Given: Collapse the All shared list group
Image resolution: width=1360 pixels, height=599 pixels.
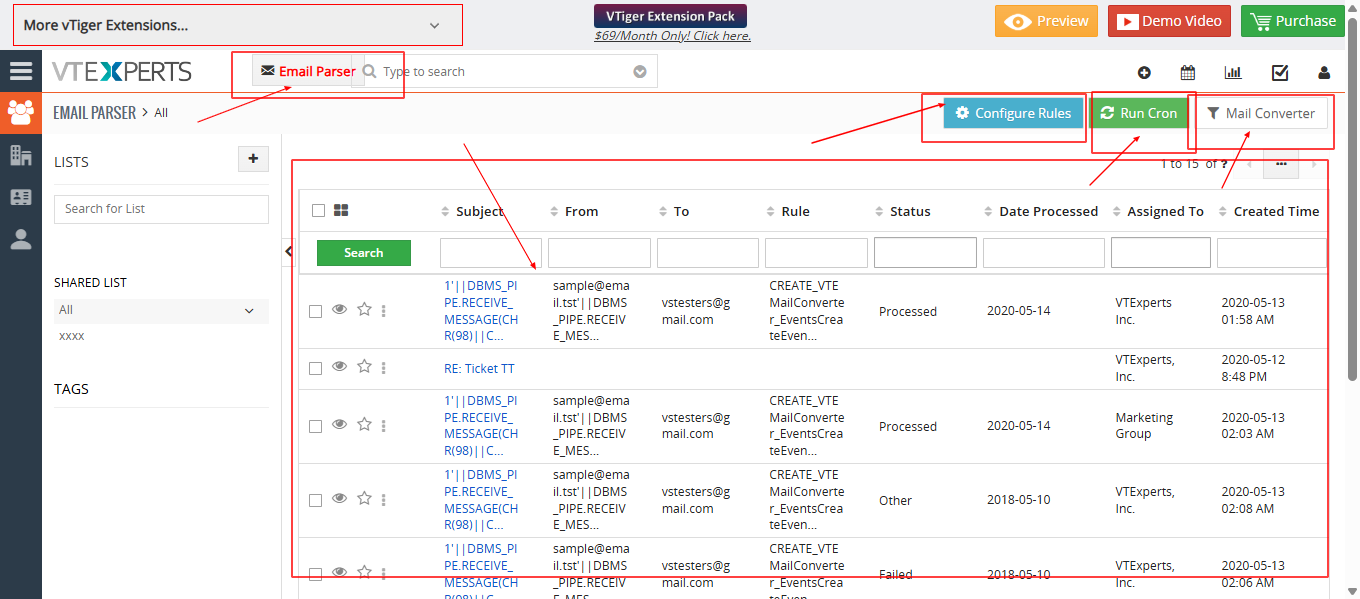Looking at the screenshot, I should click(x=249, y=311).
